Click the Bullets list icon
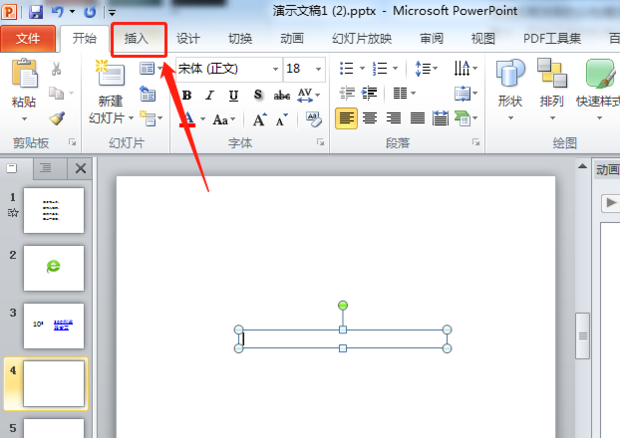This screenshot has height=438, width=620. pyautogui.click(x=347, y=68)
